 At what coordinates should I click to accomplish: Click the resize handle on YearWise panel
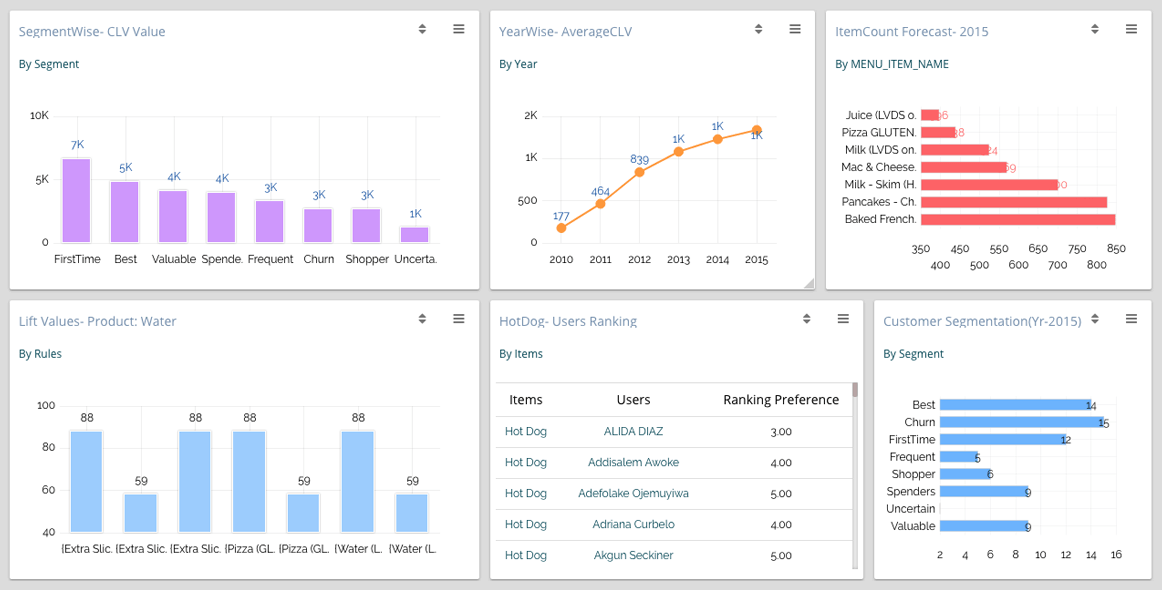click(x=809, y=284)
